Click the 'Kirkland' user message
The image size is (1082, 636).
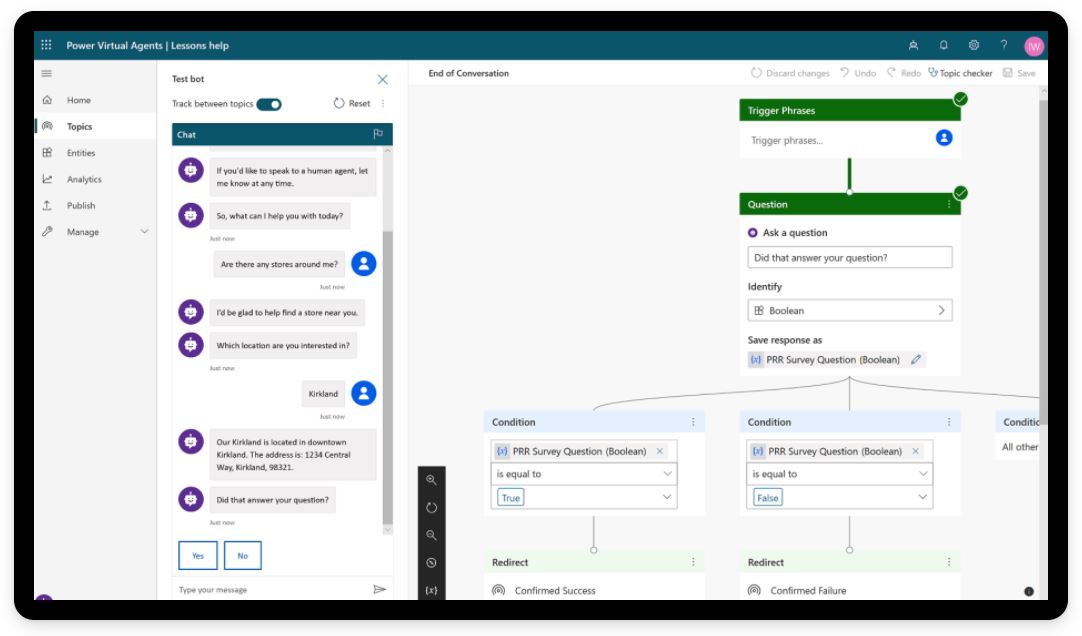click(323, 394)
